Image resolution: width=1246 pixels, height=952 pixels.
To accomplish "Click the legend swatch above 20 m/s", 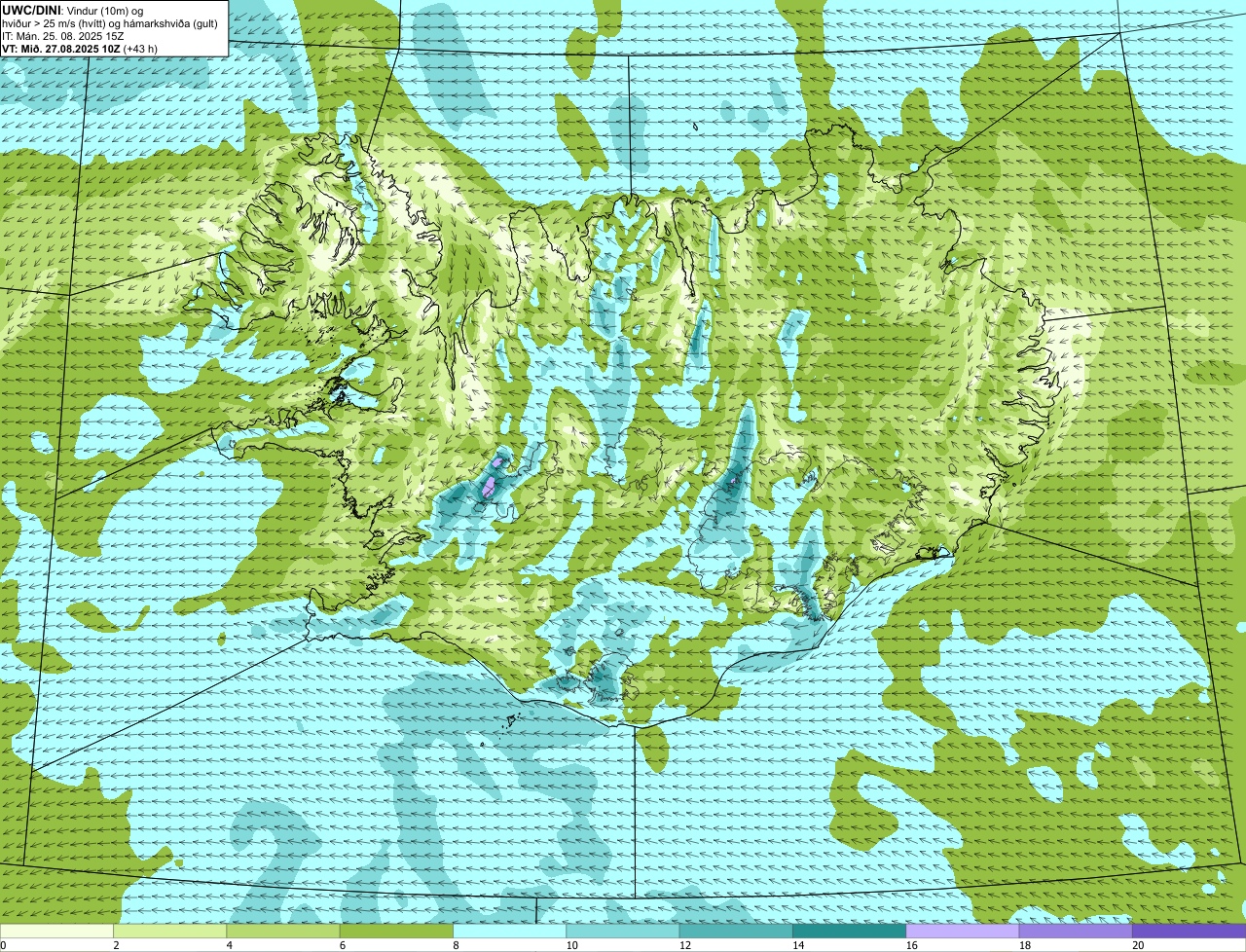I will [1190, 931].
